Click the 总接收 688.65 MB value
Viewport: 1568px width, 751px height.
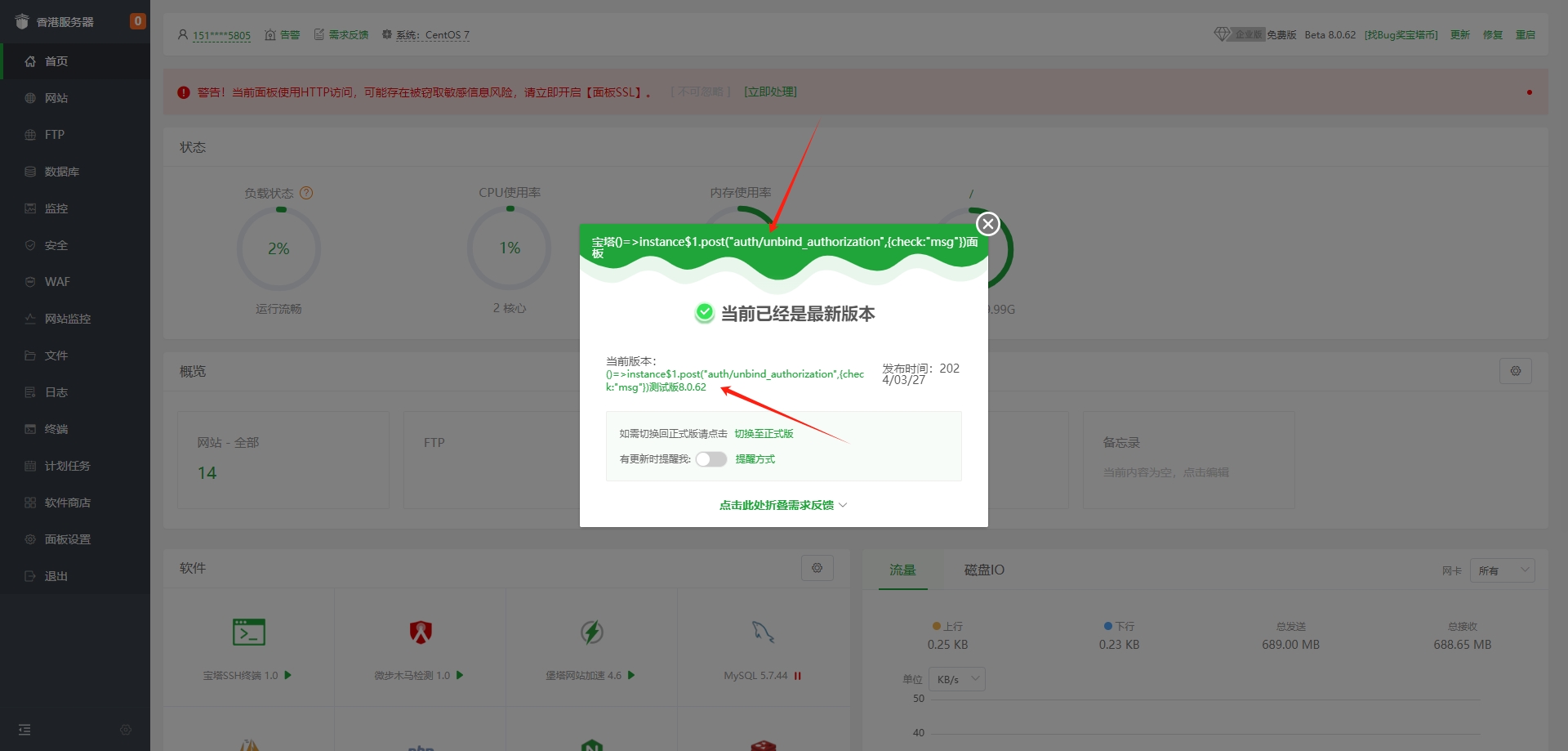(x=1462, y=645)
